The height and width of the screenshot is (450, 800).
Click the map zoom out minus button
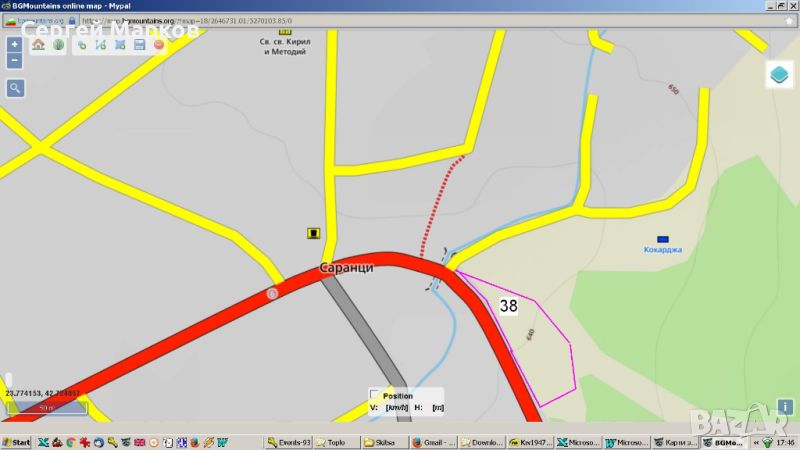(x=14, y=61)
